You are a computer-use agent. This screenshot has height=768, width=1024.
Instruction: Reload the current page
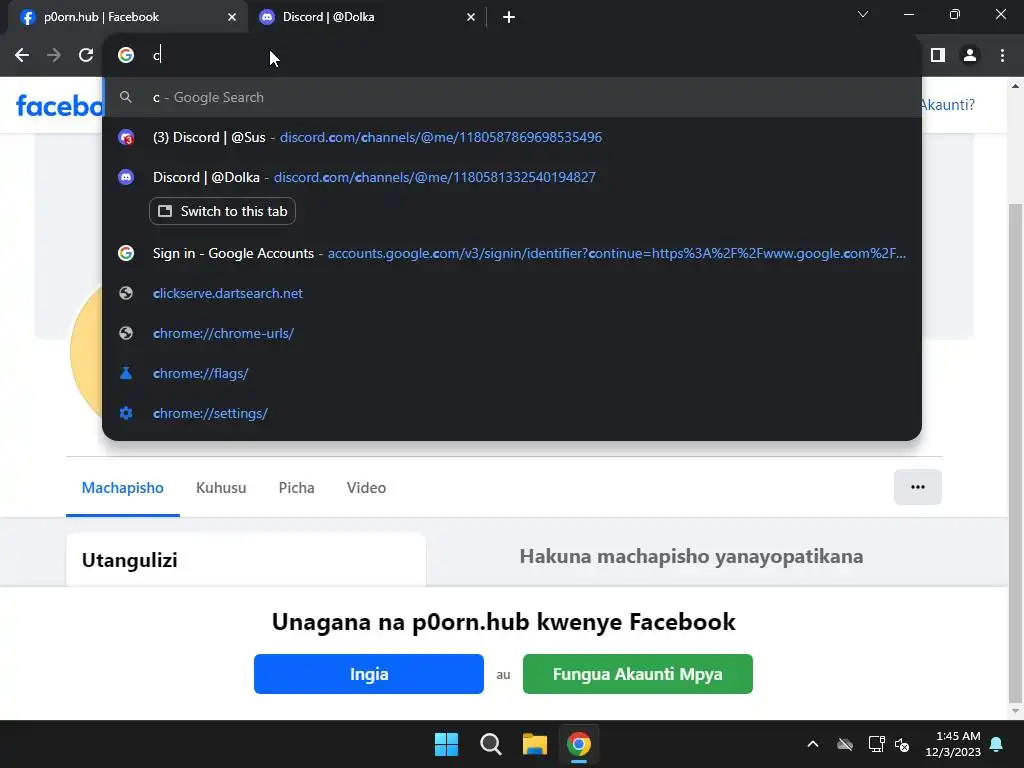pyautogui.click(x=86, y=56)
